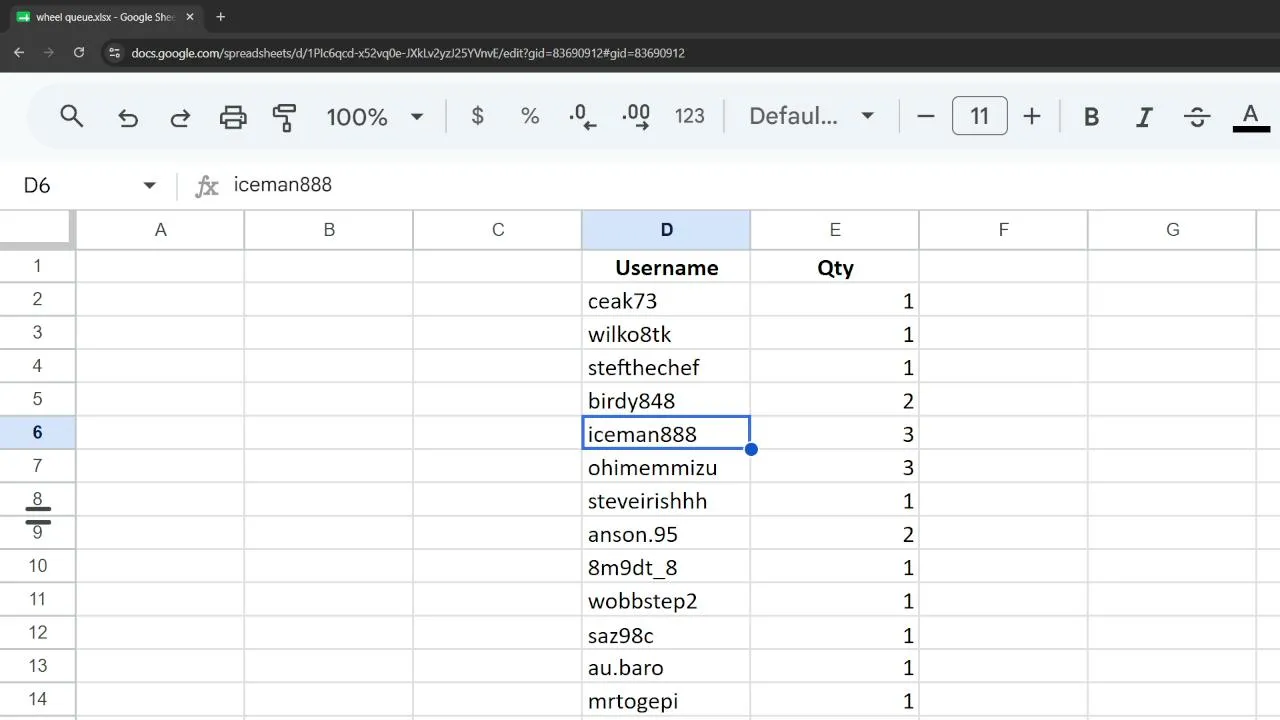Select row 6 header

(38, 433)
